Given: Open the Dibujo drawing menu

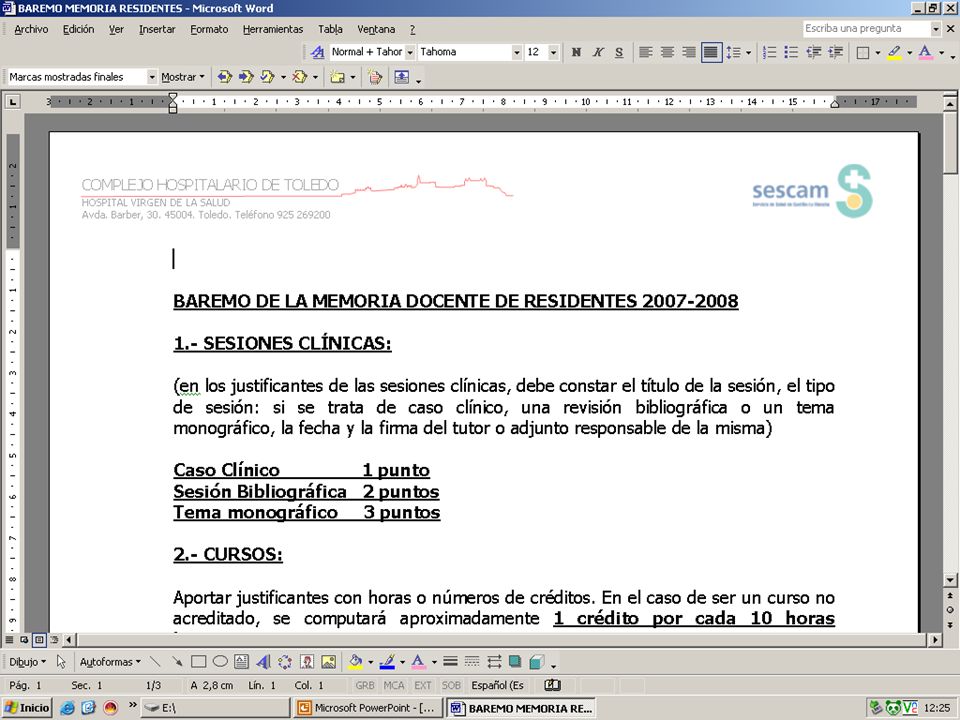Looking at the screenshot, I should (27, 662).
